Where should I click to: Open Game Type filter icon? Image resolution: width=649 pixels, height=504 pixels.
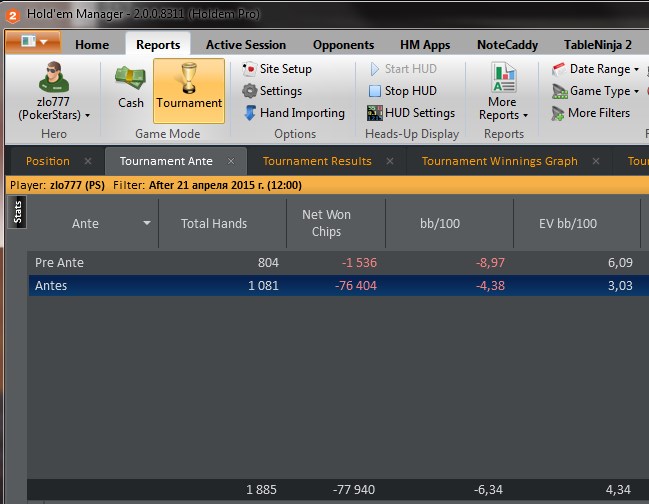(x=560, y=91)
